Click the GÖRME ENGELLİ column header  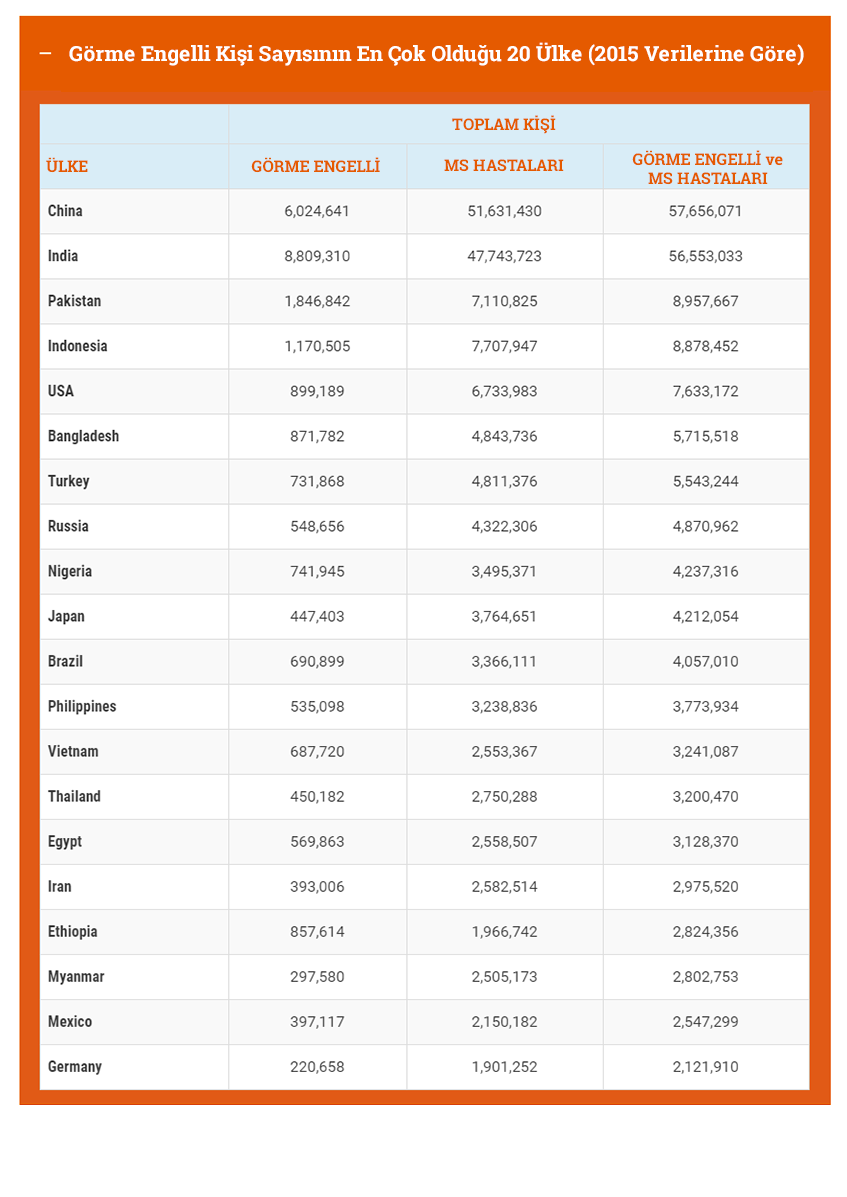[x=315, y=166]
